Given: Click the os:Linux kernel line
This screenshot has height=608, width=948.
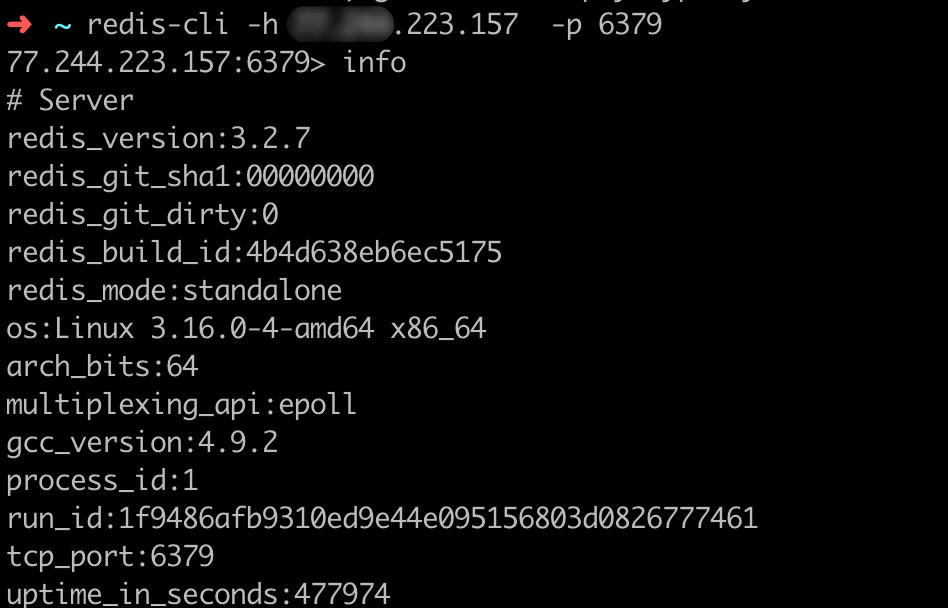Looking at the screenshot, I should point(246,329).
